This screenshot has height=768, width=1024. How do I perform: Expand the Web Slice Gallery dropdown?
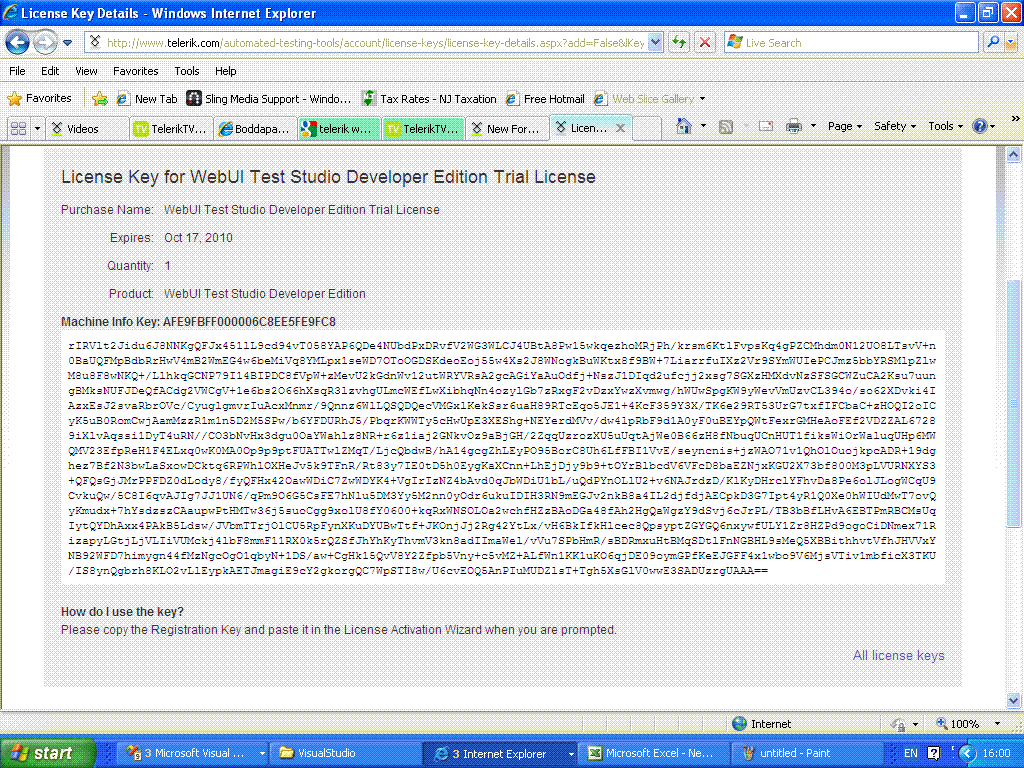click(703, 99)
